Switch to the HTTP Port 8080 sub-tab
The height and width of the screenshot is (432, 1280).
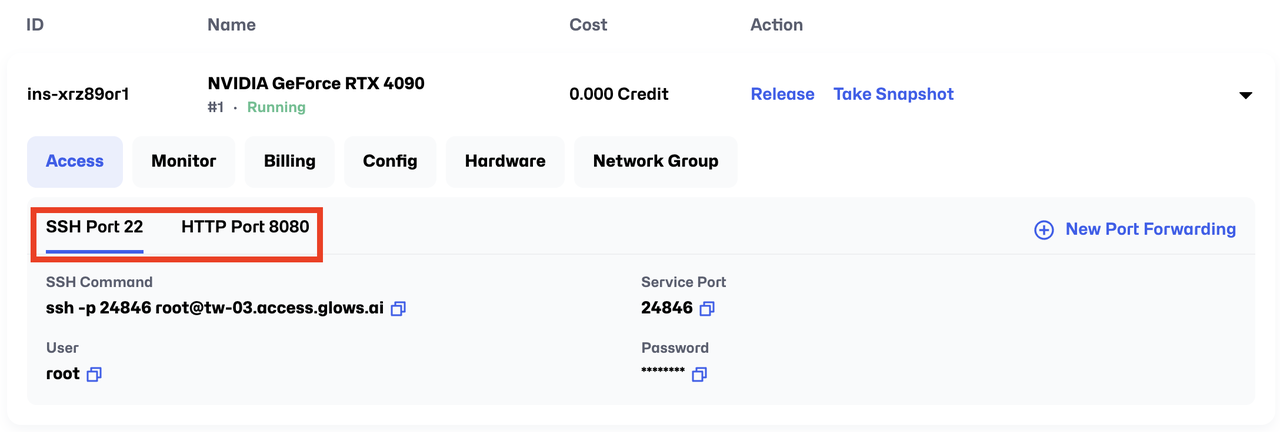click(245, 228)
